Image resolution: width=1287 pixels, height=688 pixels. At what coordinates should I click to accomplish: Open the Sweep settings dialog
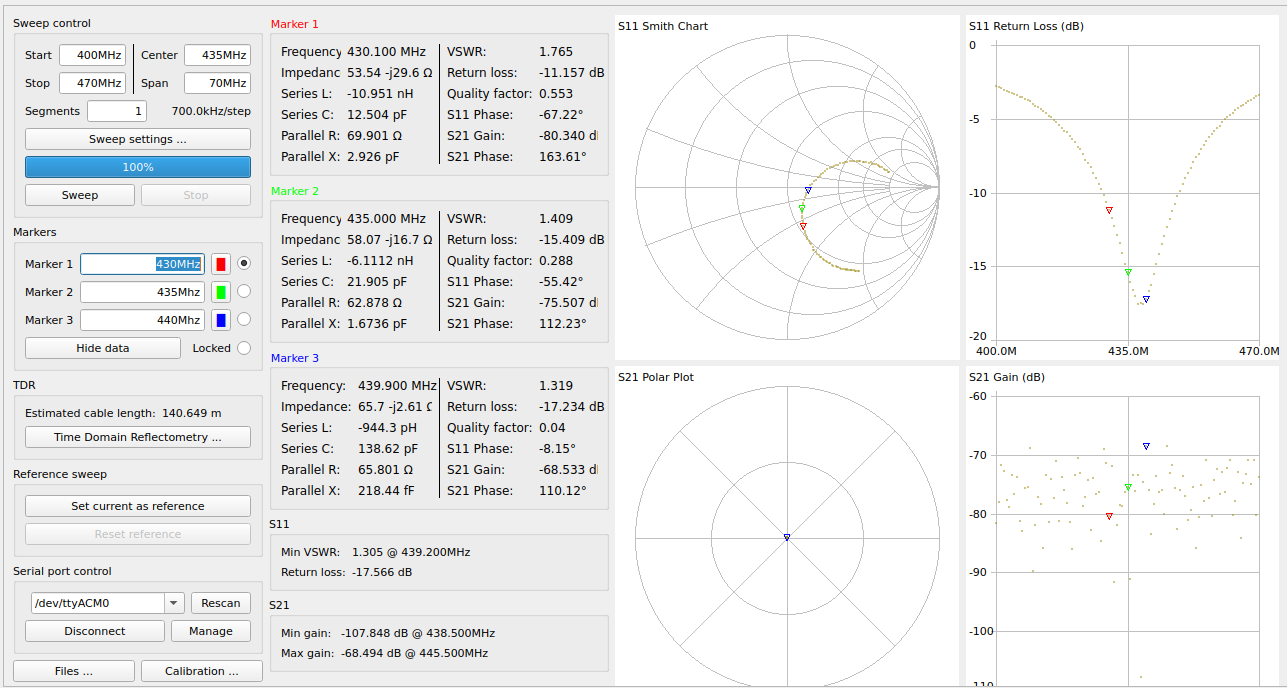pyautogui.click(x=138, y=139)
